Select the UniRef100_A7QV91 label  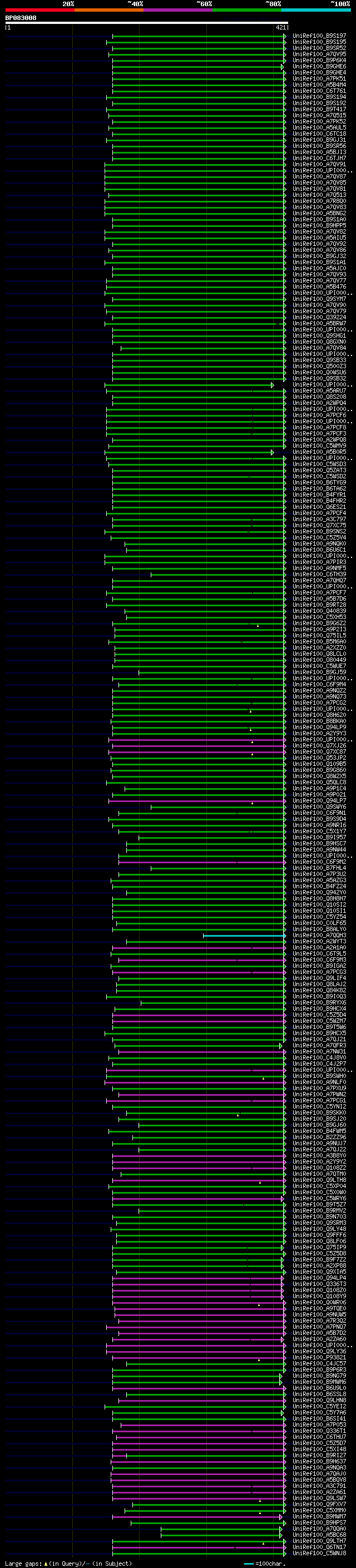point(319,164)
